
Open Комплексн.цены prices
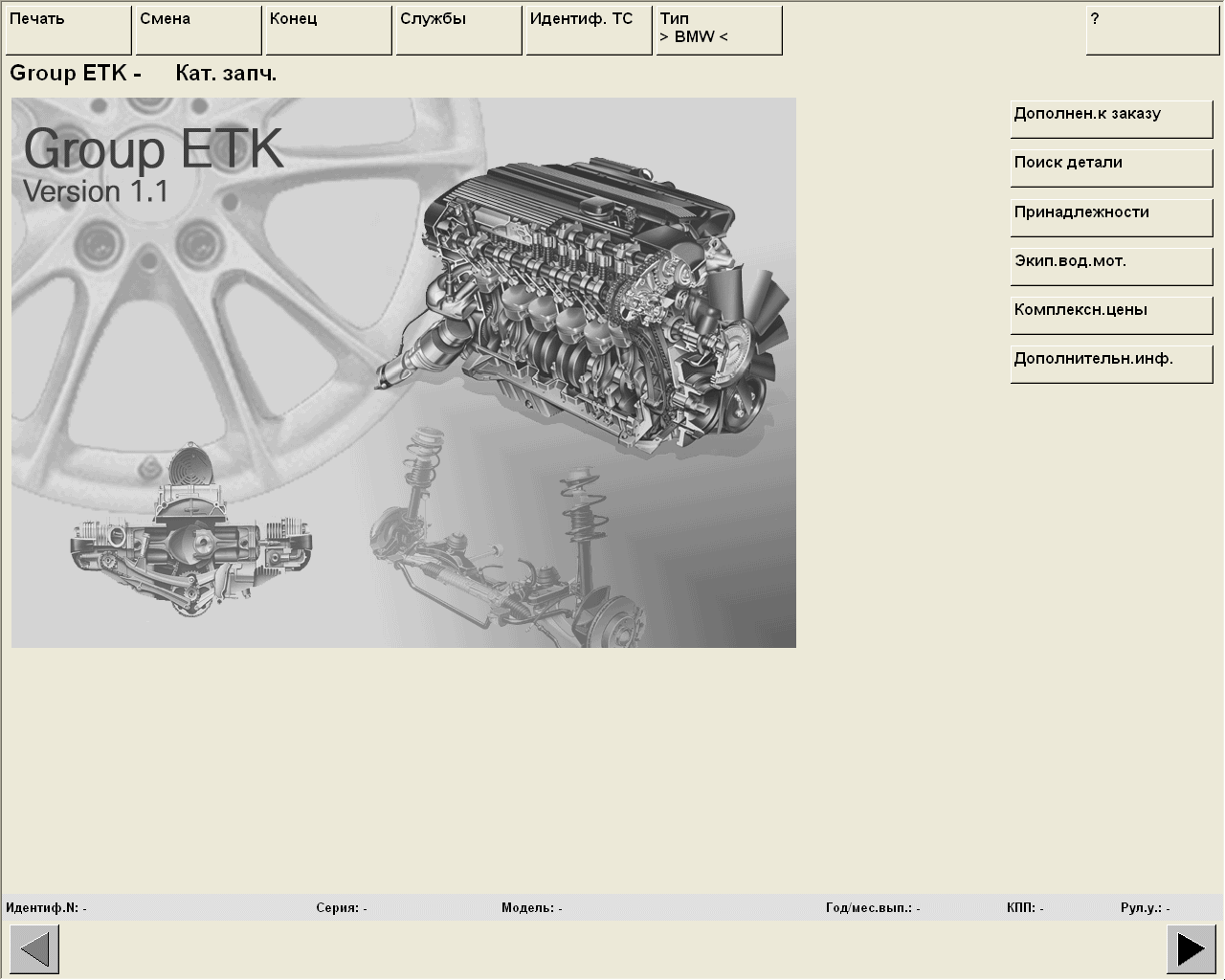(x=1112, y=316)
